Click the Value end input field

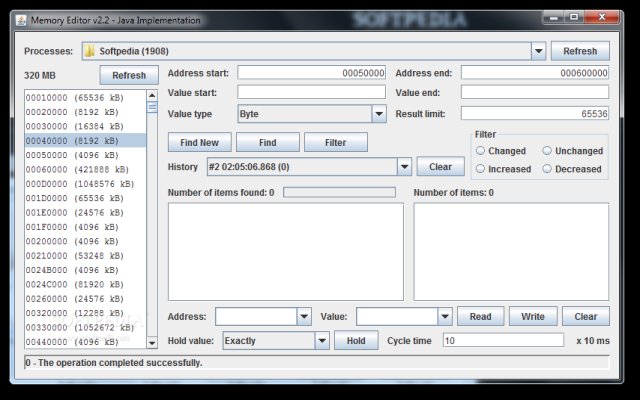coord(535,92)
